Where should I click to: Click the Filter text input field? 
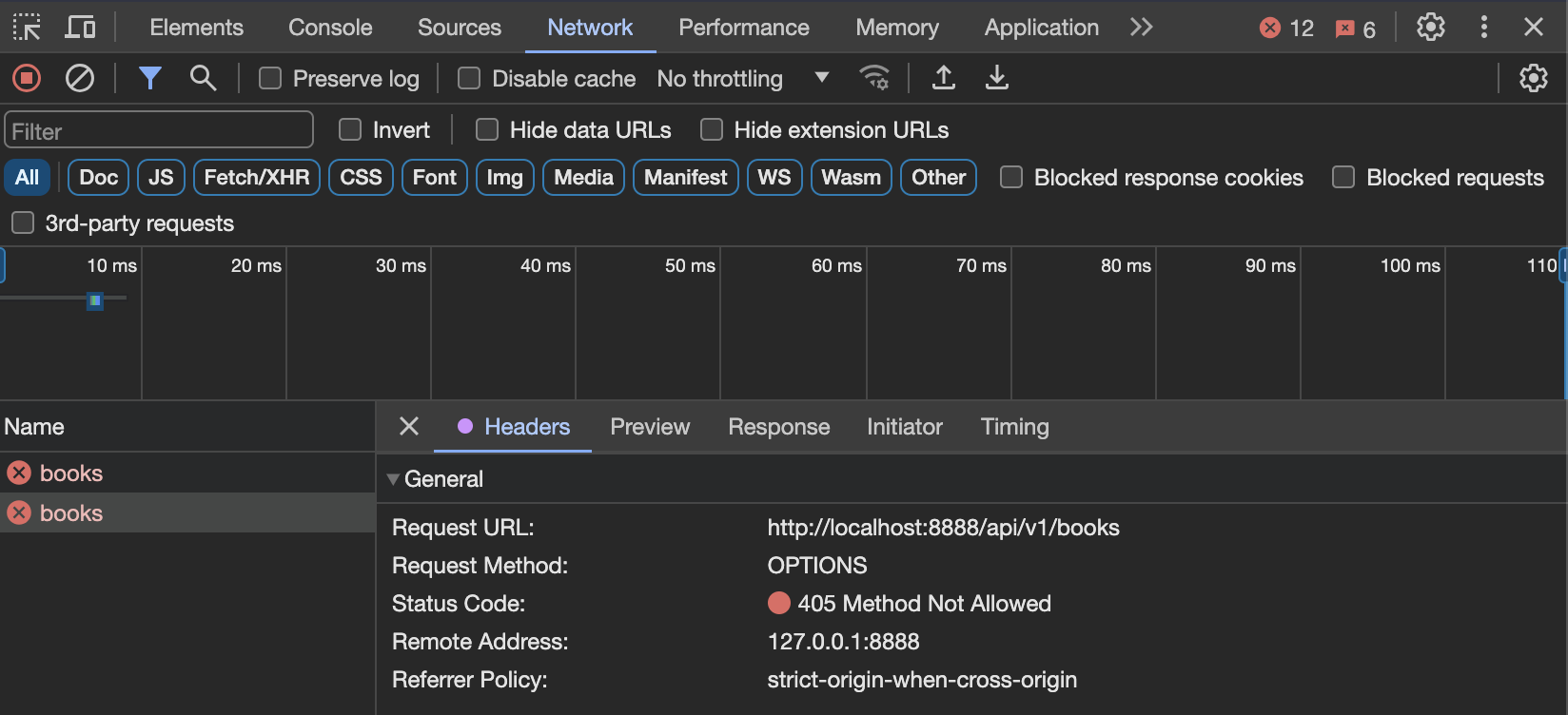[159, 131]
